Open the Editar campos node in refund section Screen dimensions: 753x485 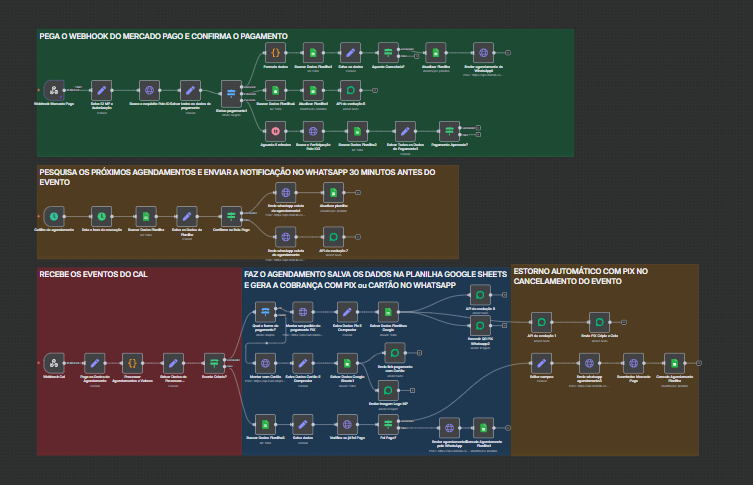(541, 362)
